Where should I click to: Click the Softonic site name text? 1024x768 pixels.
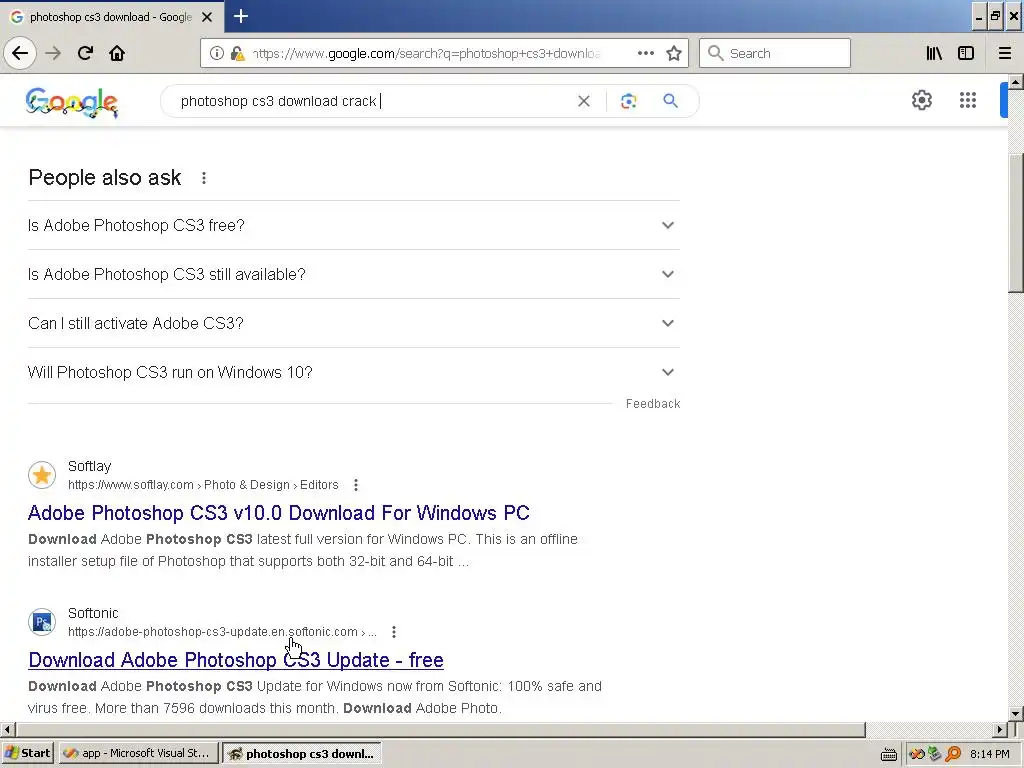click(93, 613)
